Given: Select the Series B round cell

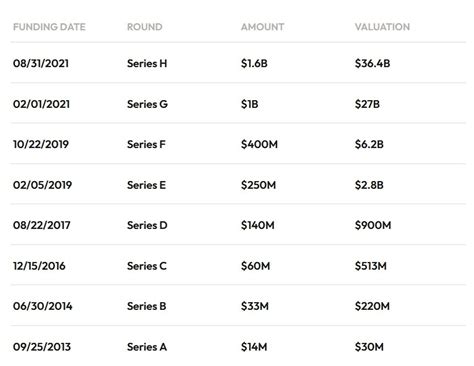Looking at the screenshot, I should 147,306.
